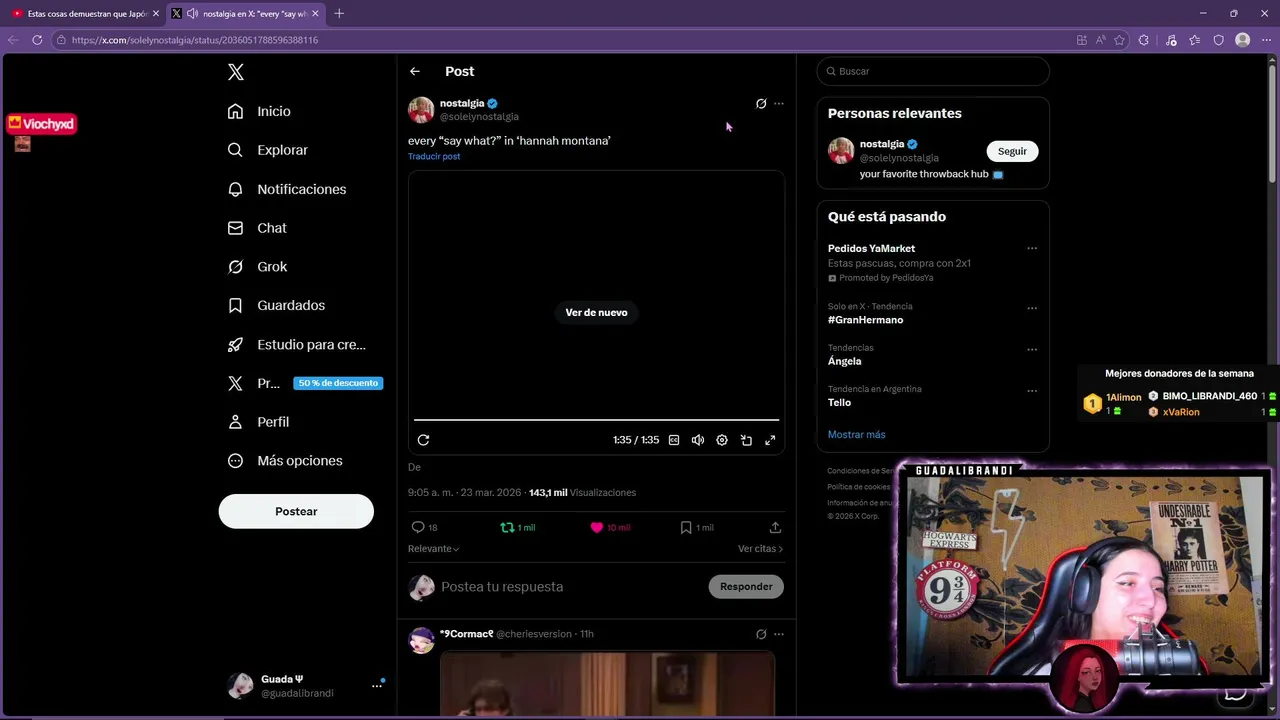The height and width of the screenshot is (720, 1280).
Task: Go to Inicio in the sidebar
Action: [259, 111]
